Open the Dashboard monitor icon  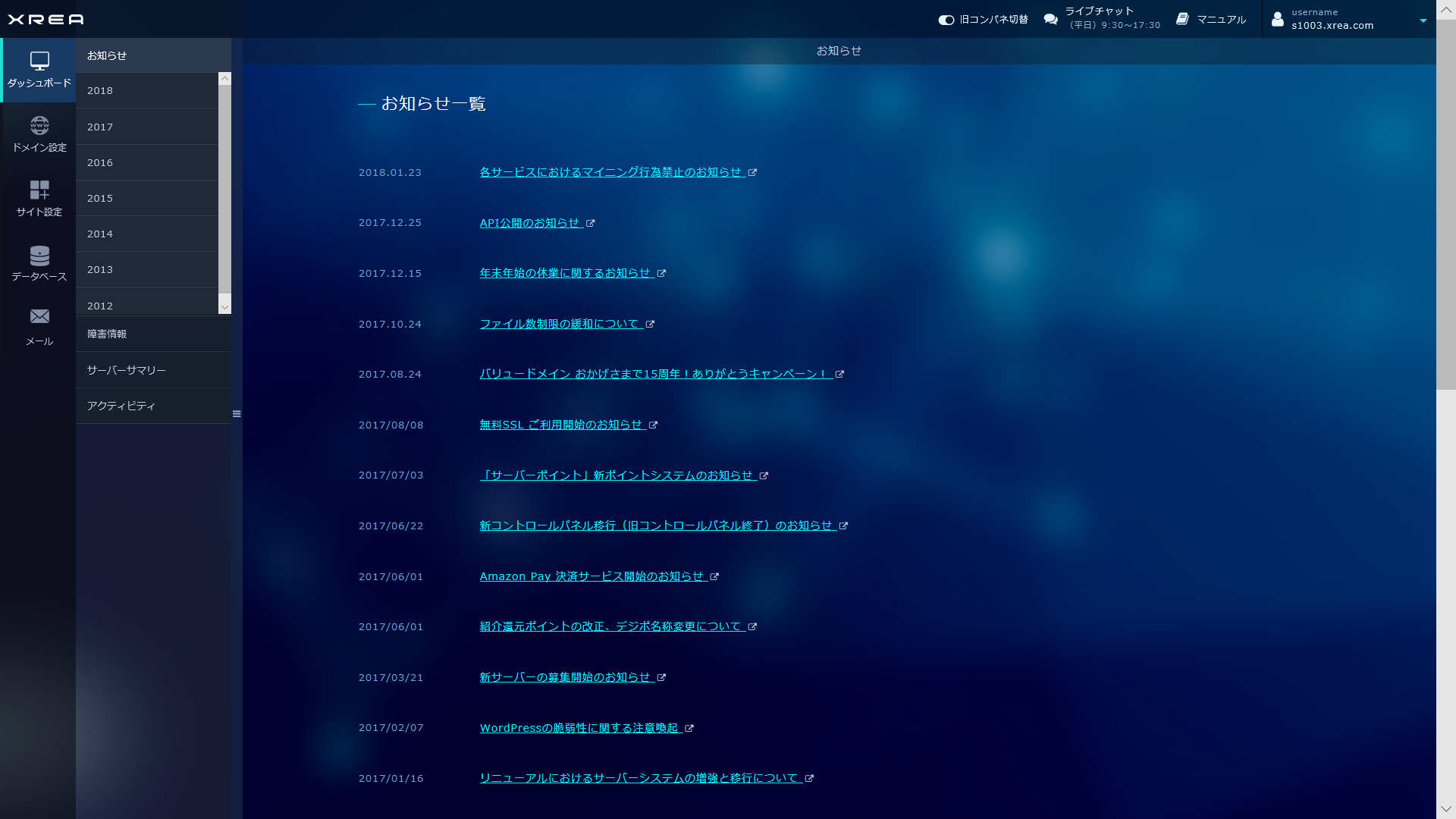pyautogui.click(x=39, y=61)
